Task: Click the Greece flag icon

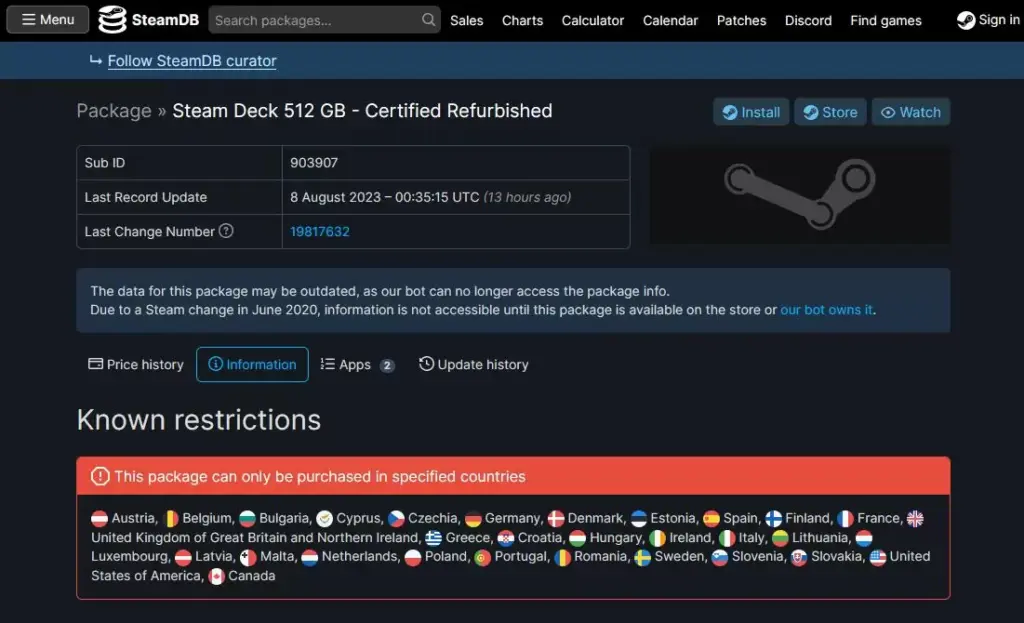Action: click(x=434, y=539)
